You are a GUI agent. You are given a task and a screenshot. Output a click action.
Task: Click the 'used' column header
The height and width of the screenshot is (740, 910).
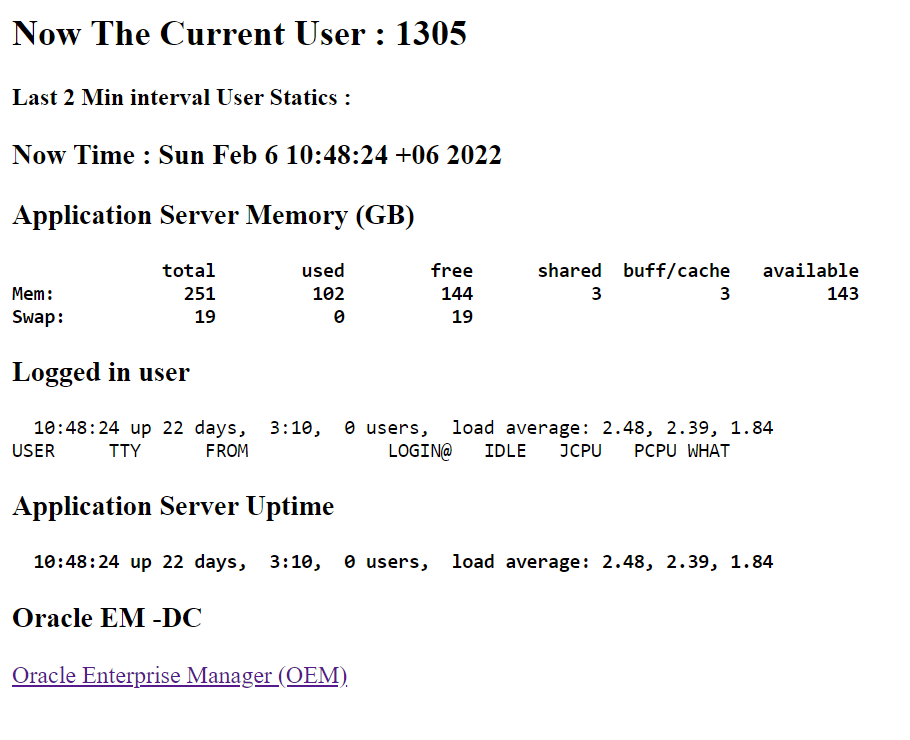323,271
